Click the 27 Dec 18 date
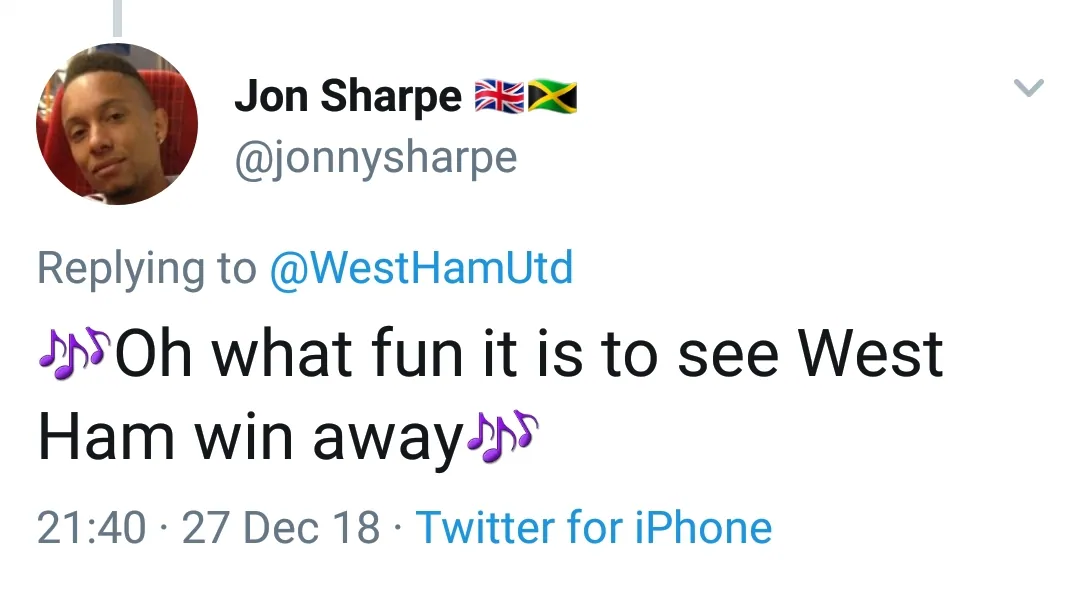 pos(281,527)
